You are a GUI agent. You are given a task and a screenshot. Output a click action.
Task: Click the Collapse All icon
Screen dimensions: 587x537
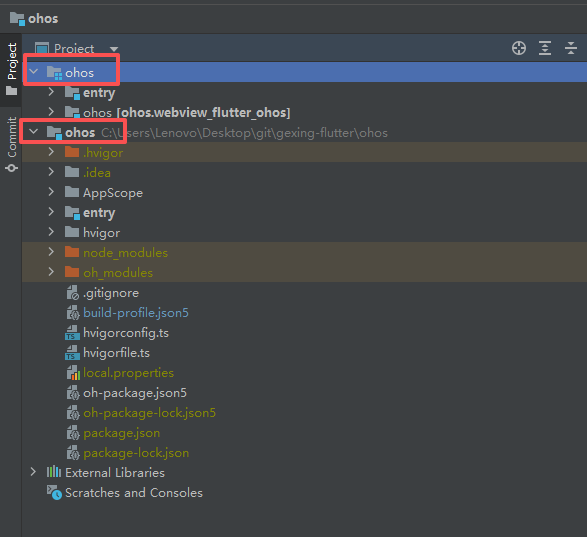tap(571, 48)
